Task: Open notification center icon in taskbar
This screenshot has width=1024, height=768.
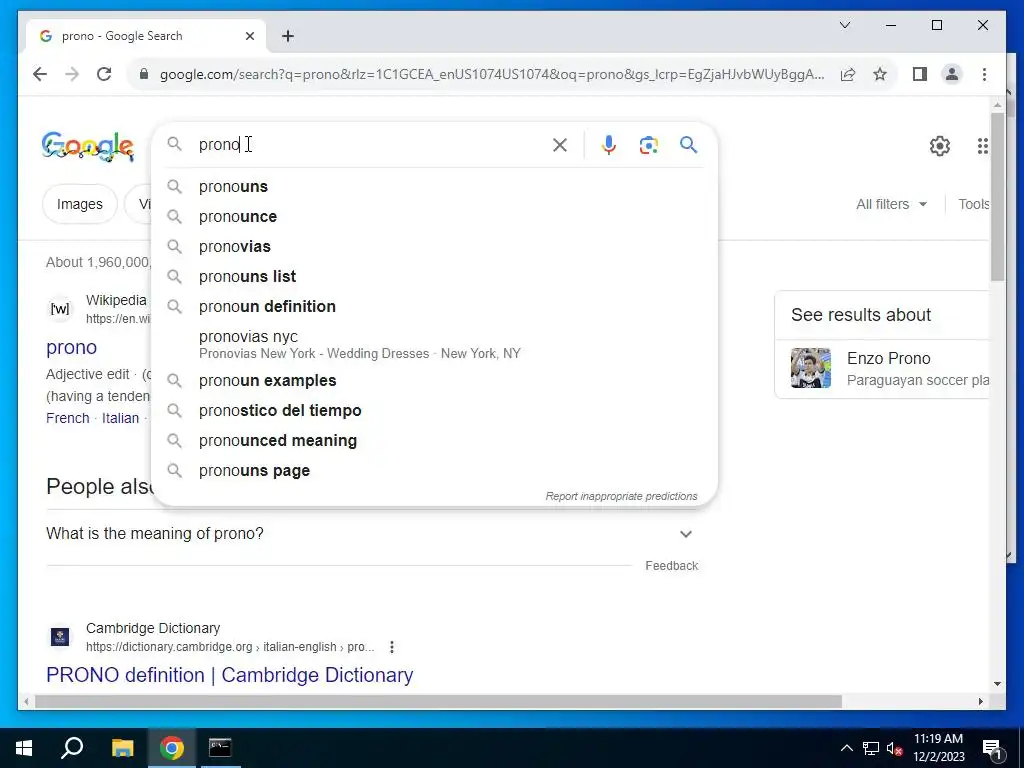Action: click(992, 748)
